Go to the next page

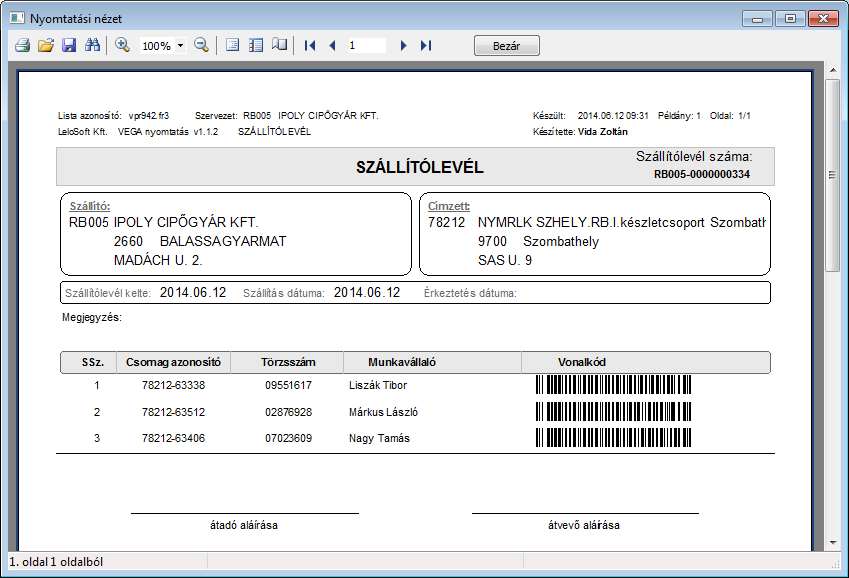tap(403, 46)
